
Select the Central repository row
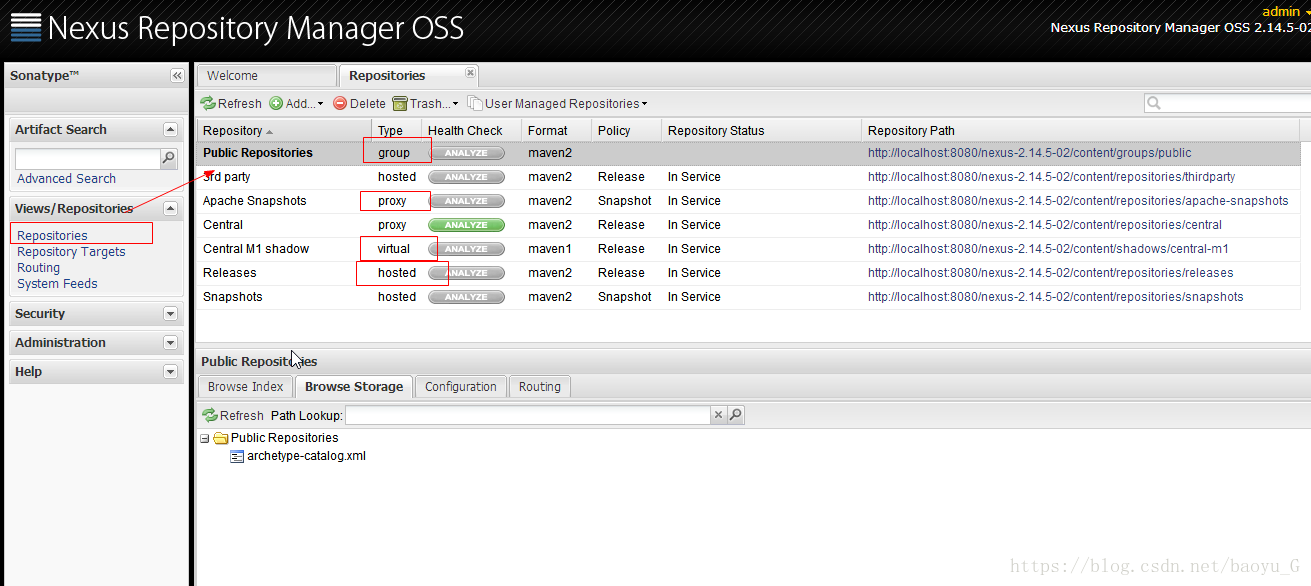coord(748,225)
